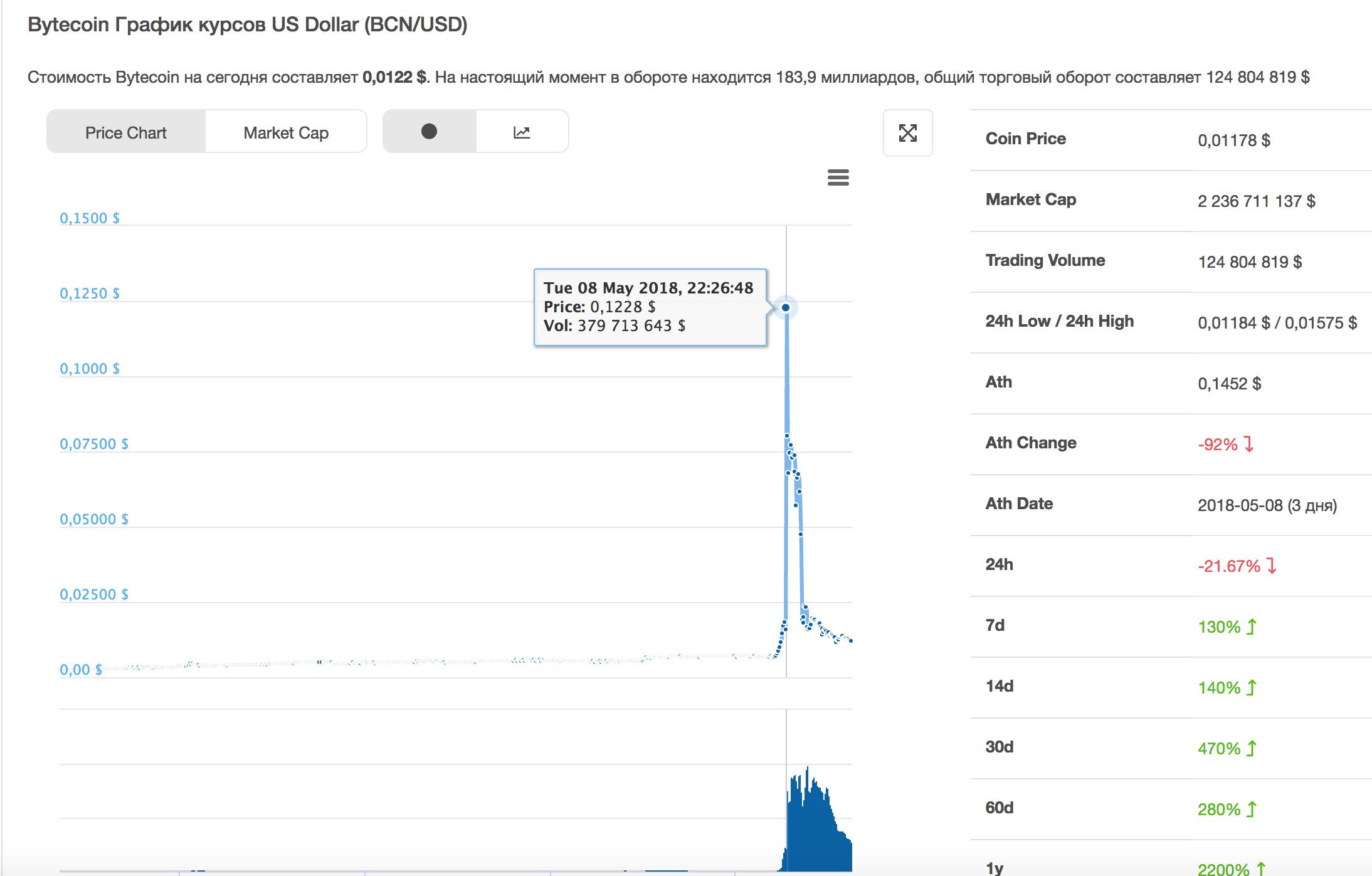Image resolution: width=1372 pixels, height=876 pixels.
Task: Click the 60d change 280% value
Action: pos(1227,810)
